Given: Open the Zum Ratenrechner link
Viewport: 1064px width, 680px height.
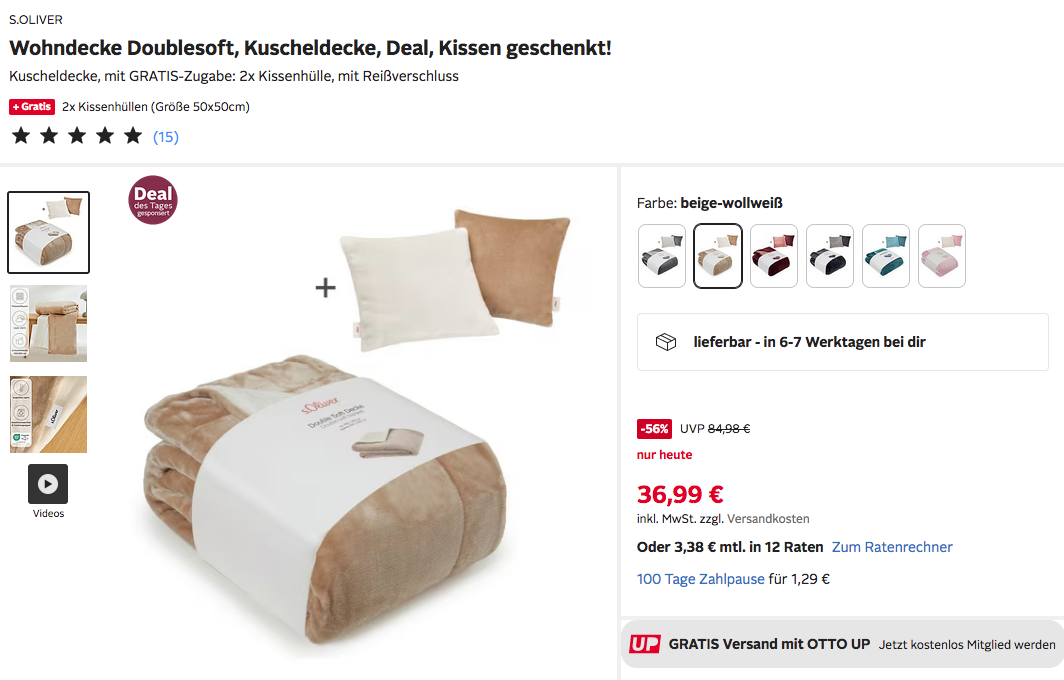Looking at the screenshot, I should point(892,547).
